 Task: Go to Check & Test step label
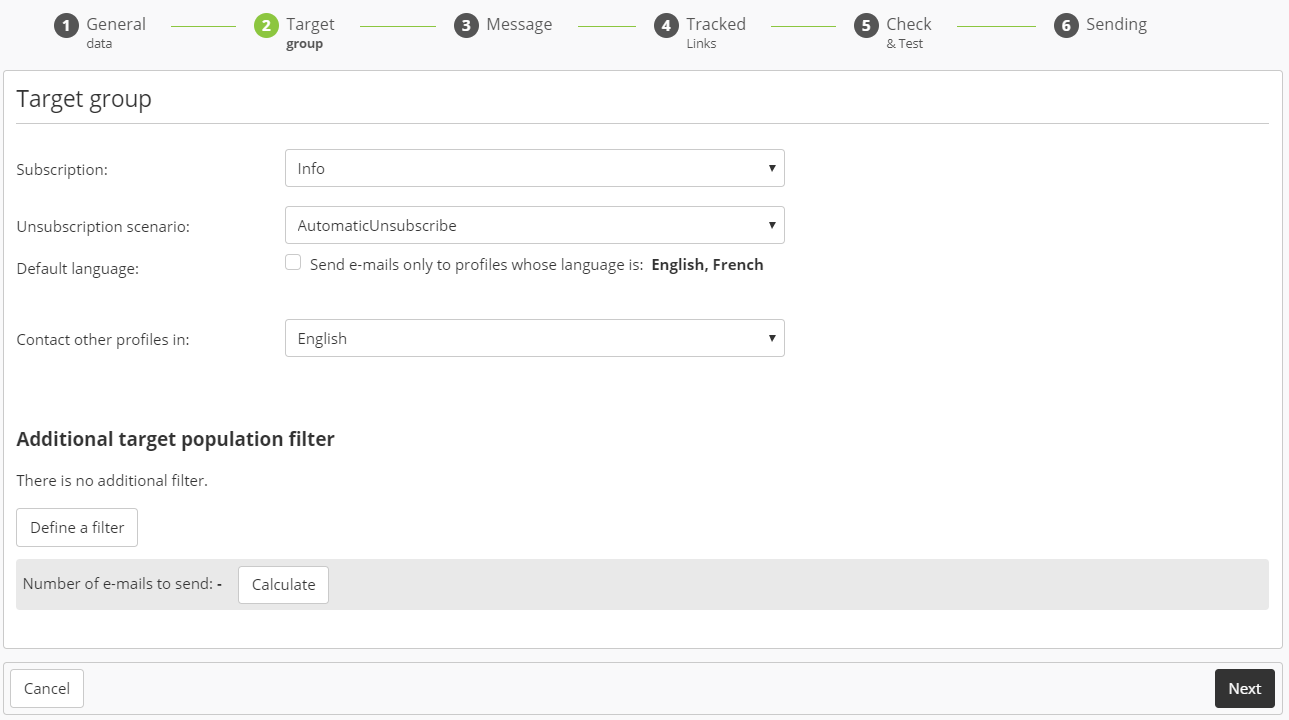[909, 32]
